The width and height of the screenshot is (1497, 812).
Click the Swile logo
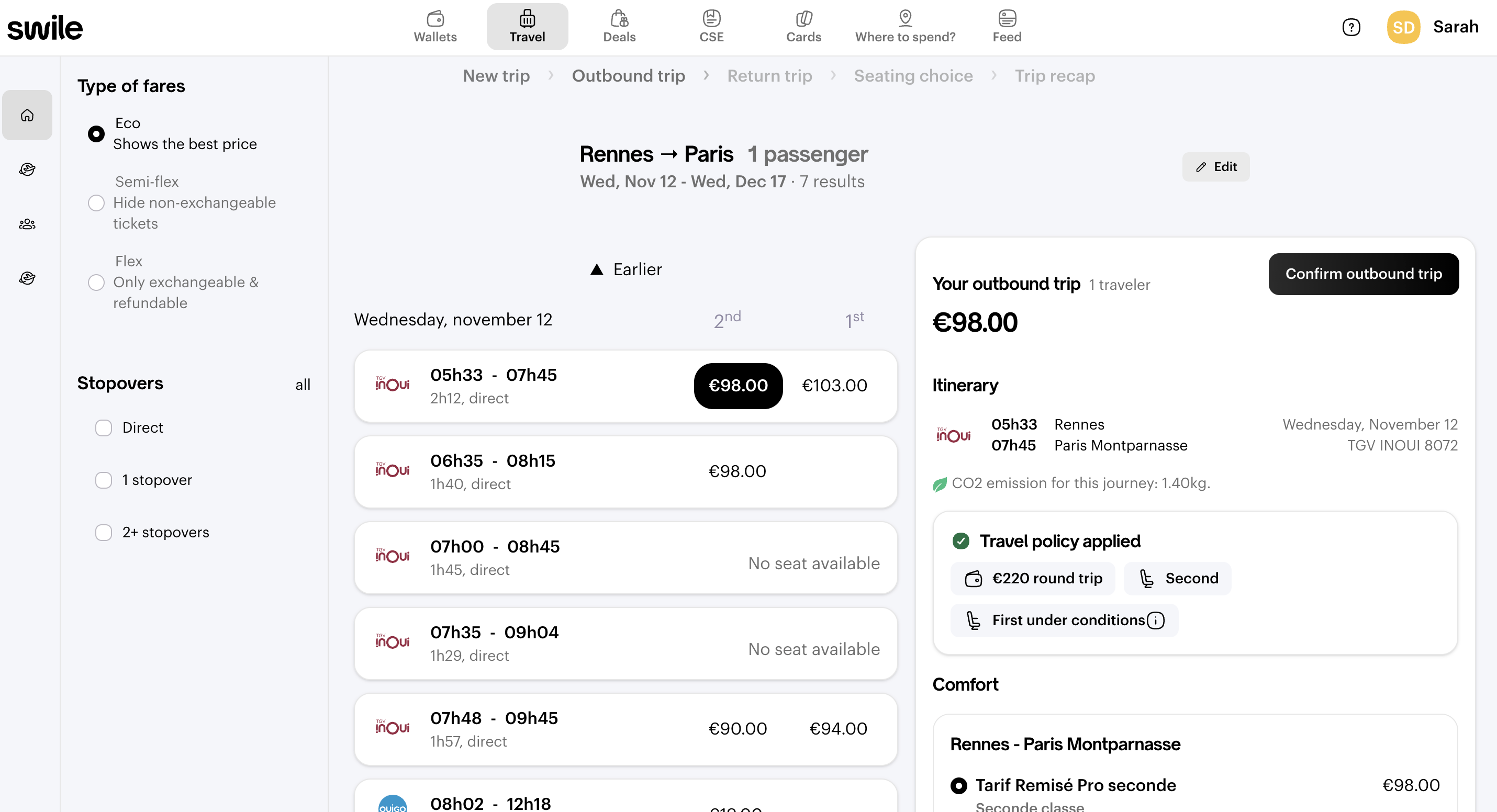[44, 28]
